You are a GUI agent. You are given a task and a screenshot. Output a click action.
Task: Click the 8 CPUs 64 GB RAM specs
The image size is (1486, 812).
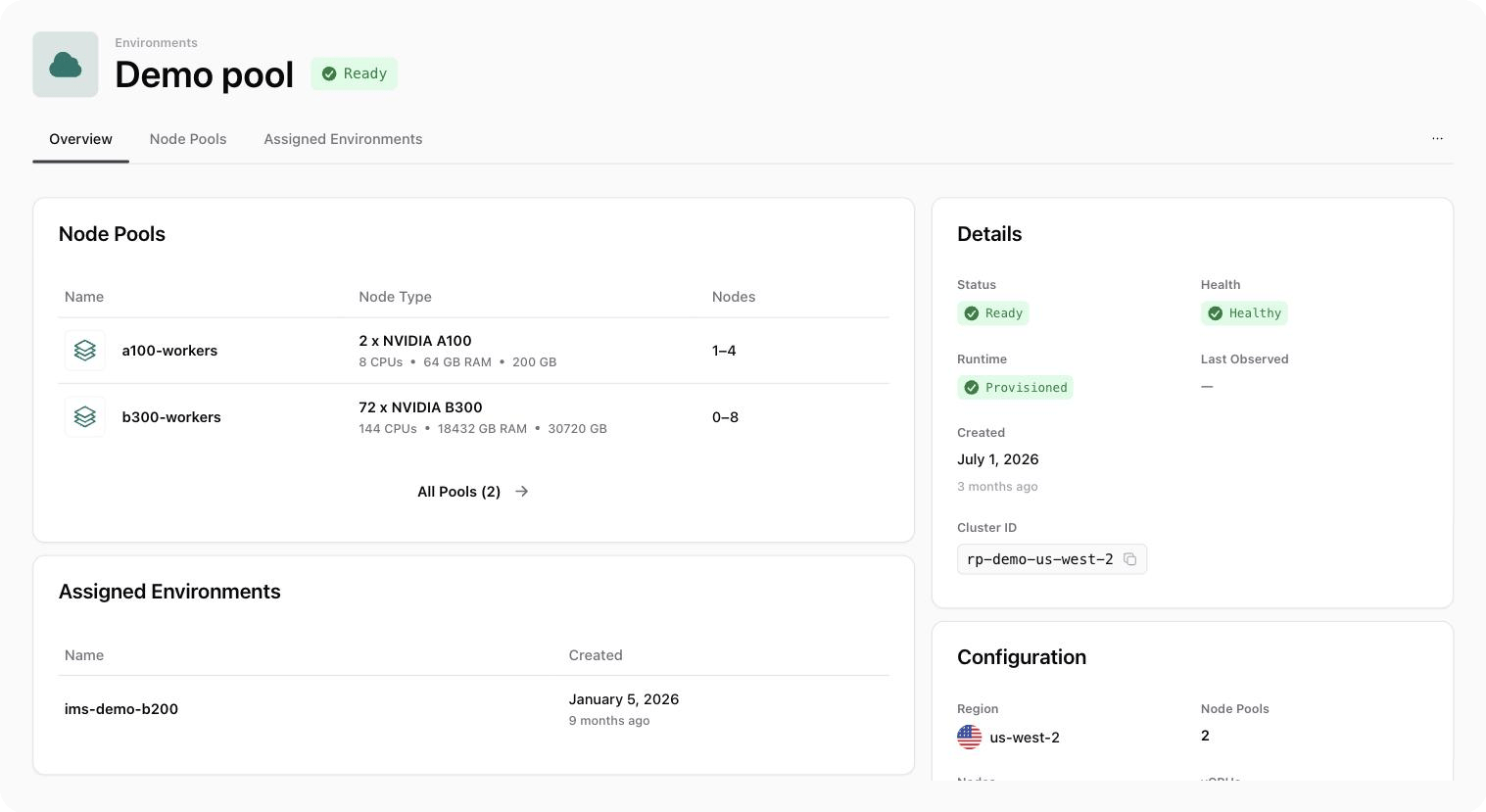457,362
